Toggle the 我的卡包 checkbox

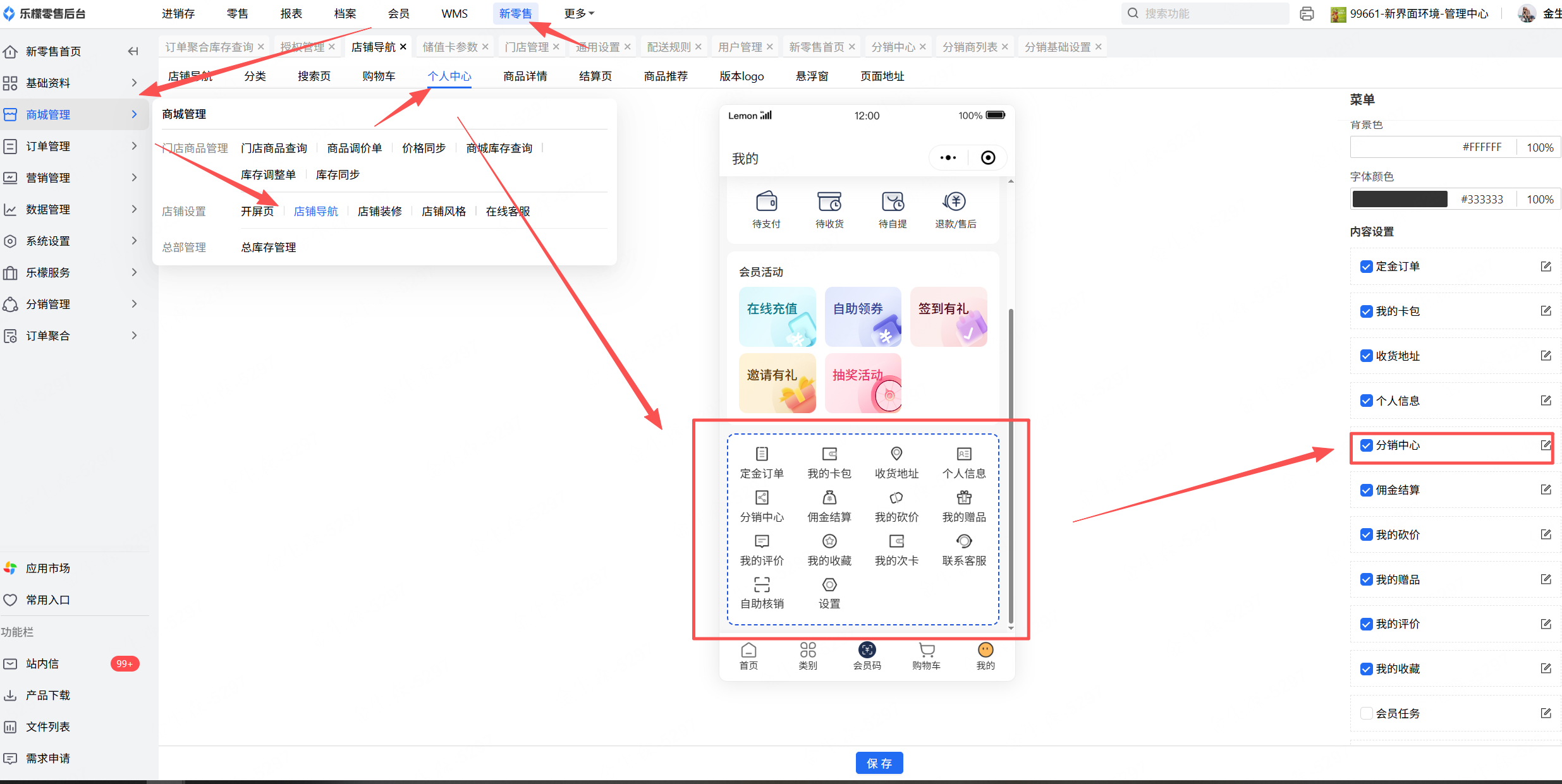click(x=1366, y=311)
